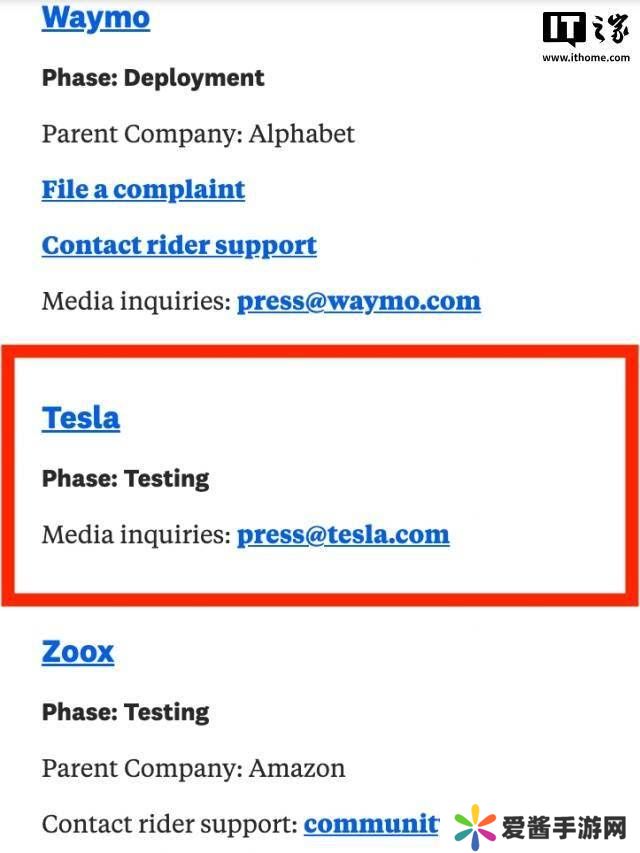
Task: Click Zoox's Contact rider support label
Action: point(170,825)
